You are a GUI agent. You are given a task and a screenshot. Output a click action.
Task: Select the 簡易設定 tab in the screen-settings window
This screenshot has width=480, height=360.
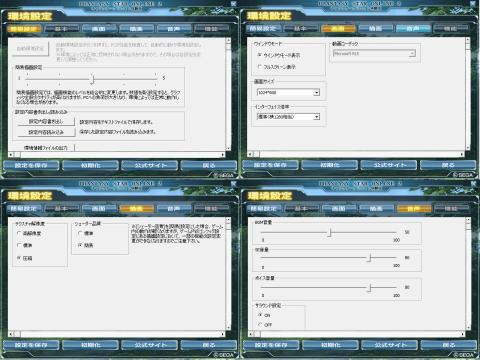(x=263, y=29)
